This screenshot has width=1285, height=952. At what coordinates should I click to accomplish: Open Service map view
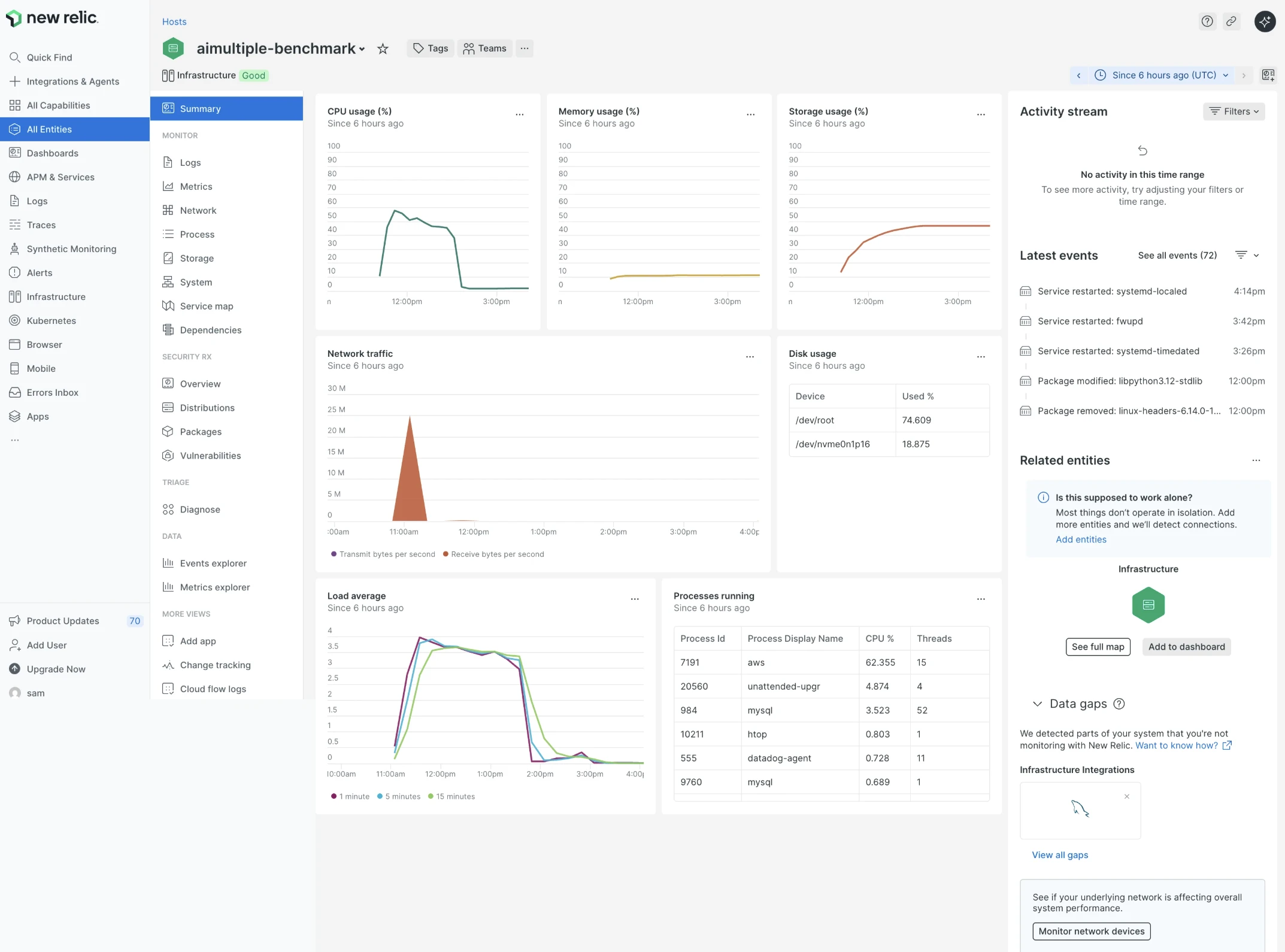click(x=226, y=306)
